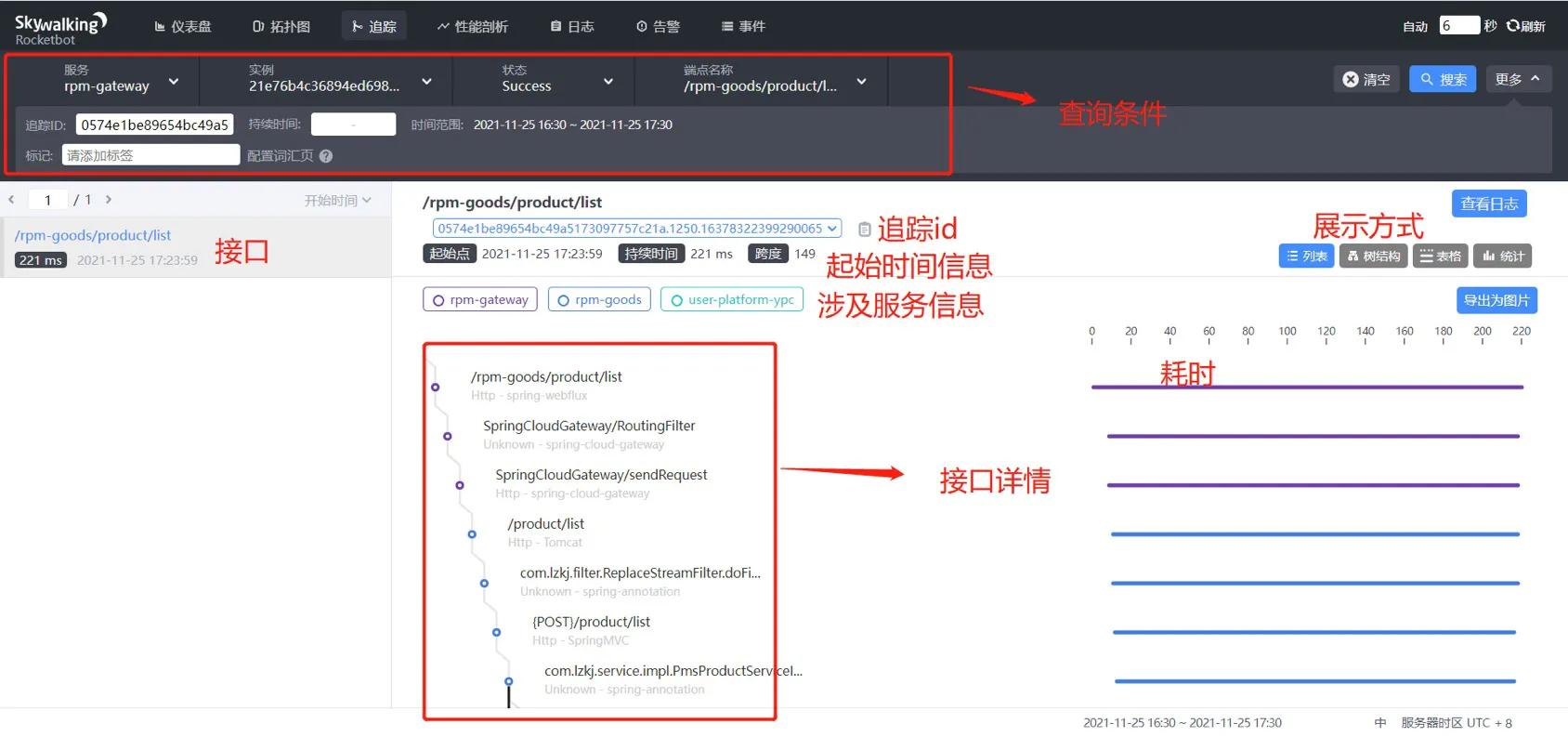The image size is (1568, 737).
Task: Open the 仪表盘 dashboard tab
Action: click(183, 27)
